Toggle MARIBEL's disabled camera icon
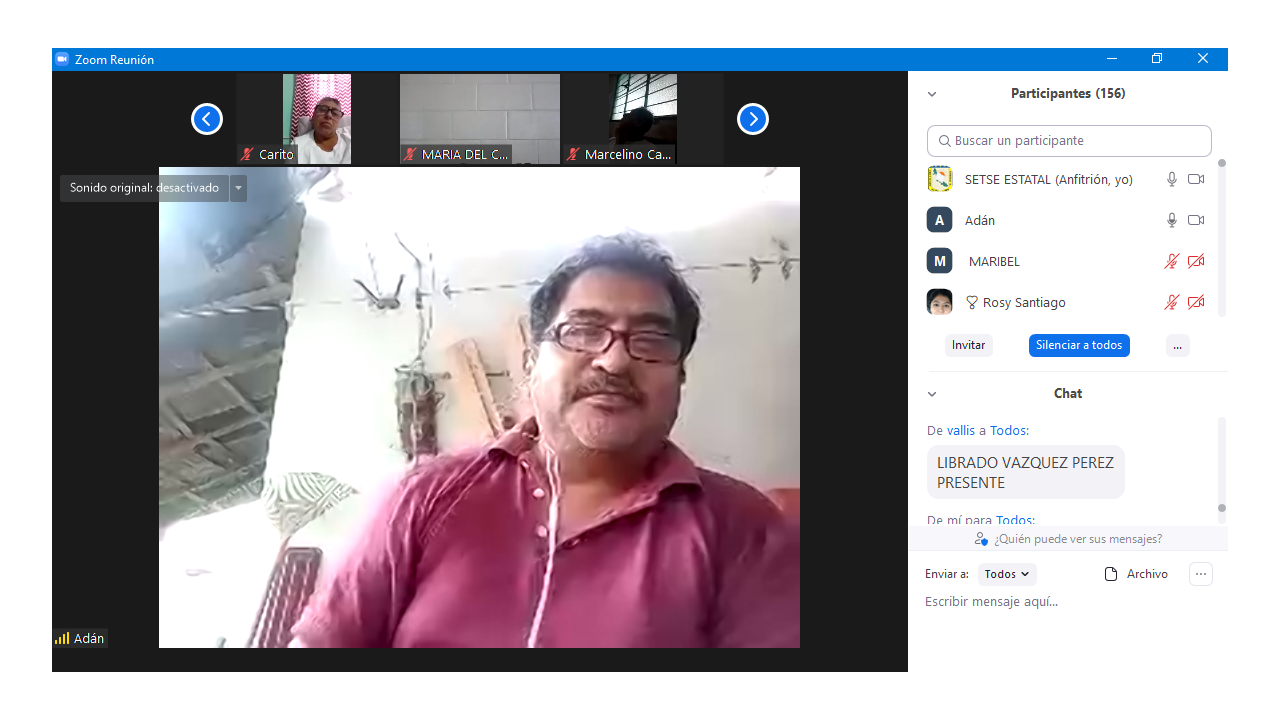Image resolution: width=1280 pixels, height=720 pixels. coord(1196,261)
